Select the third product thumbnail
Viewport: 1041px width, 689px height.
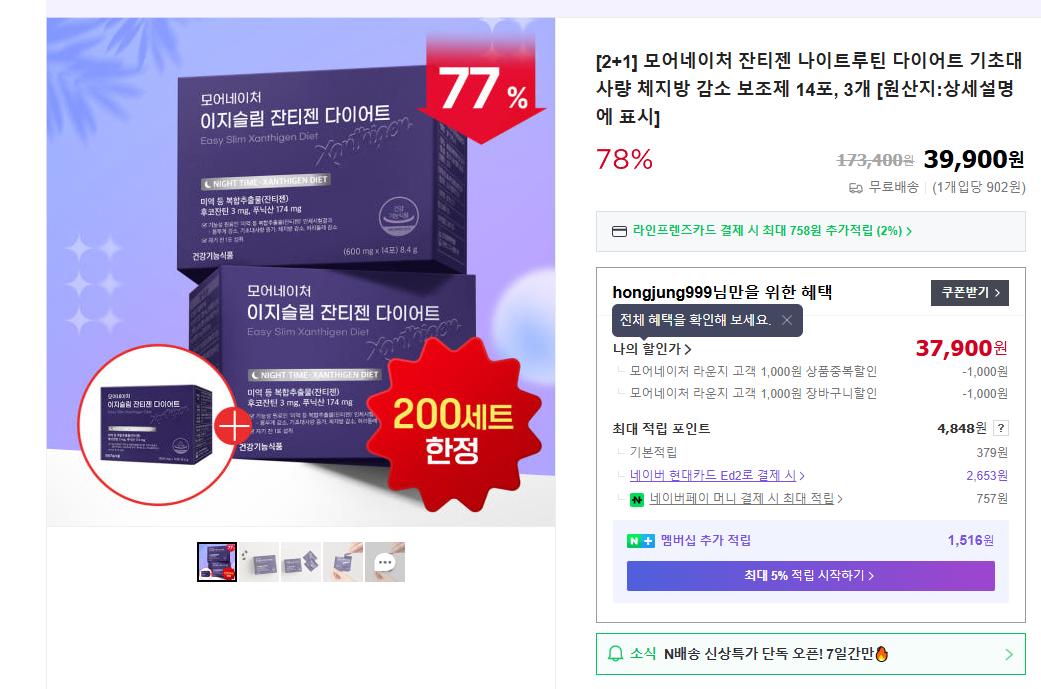[x=301, y=562]
